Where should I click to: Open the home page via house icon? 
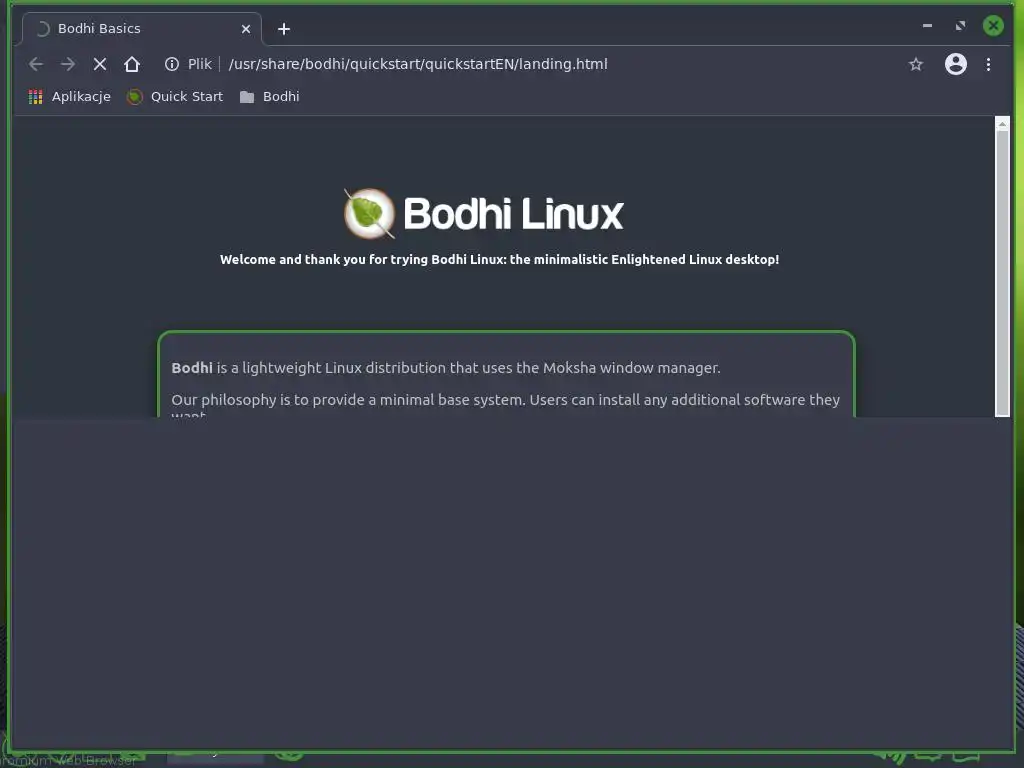pos(132,64)
